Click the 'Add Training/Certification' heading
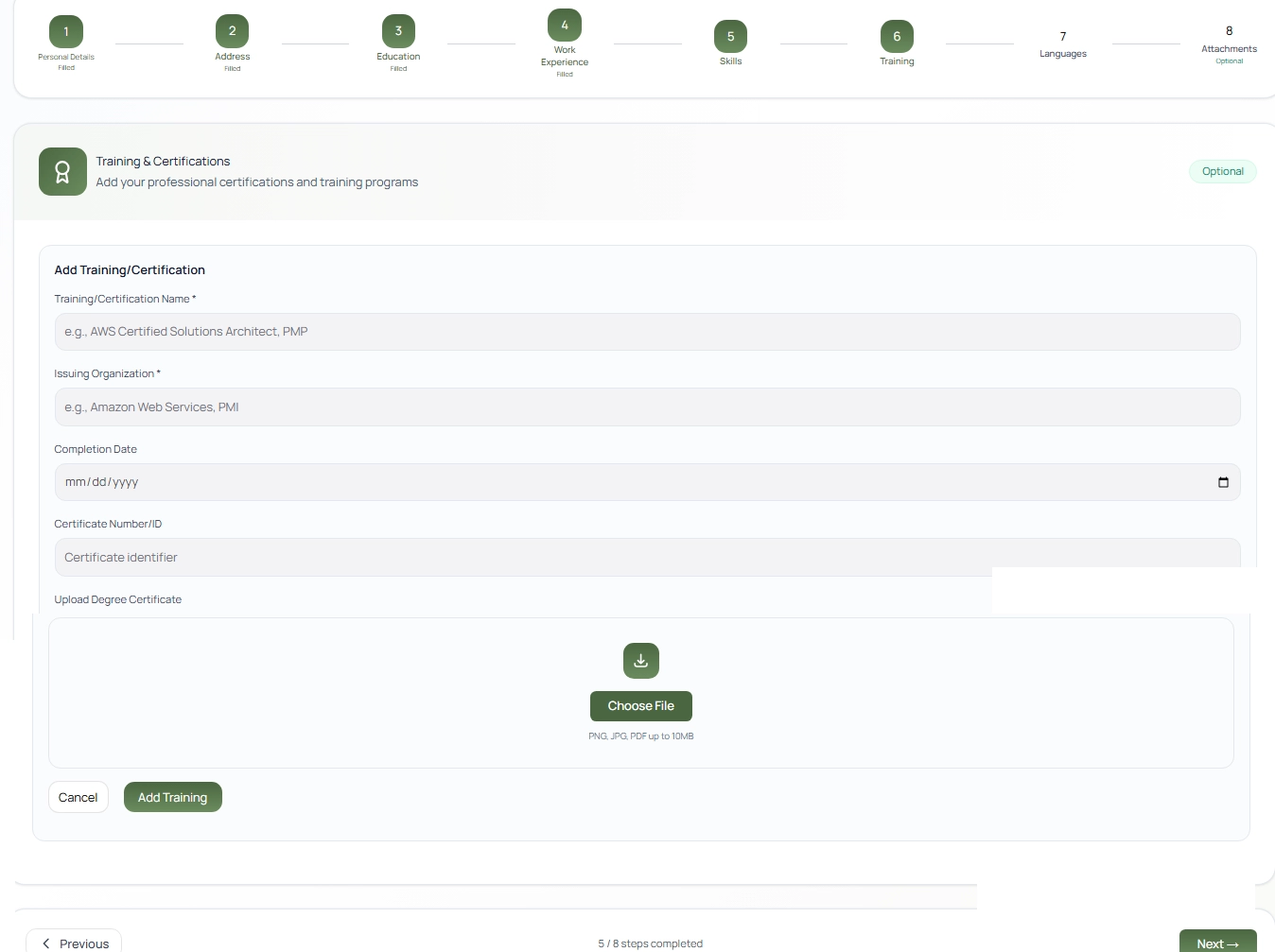The image size is (1275, 952). click(130, 270)
